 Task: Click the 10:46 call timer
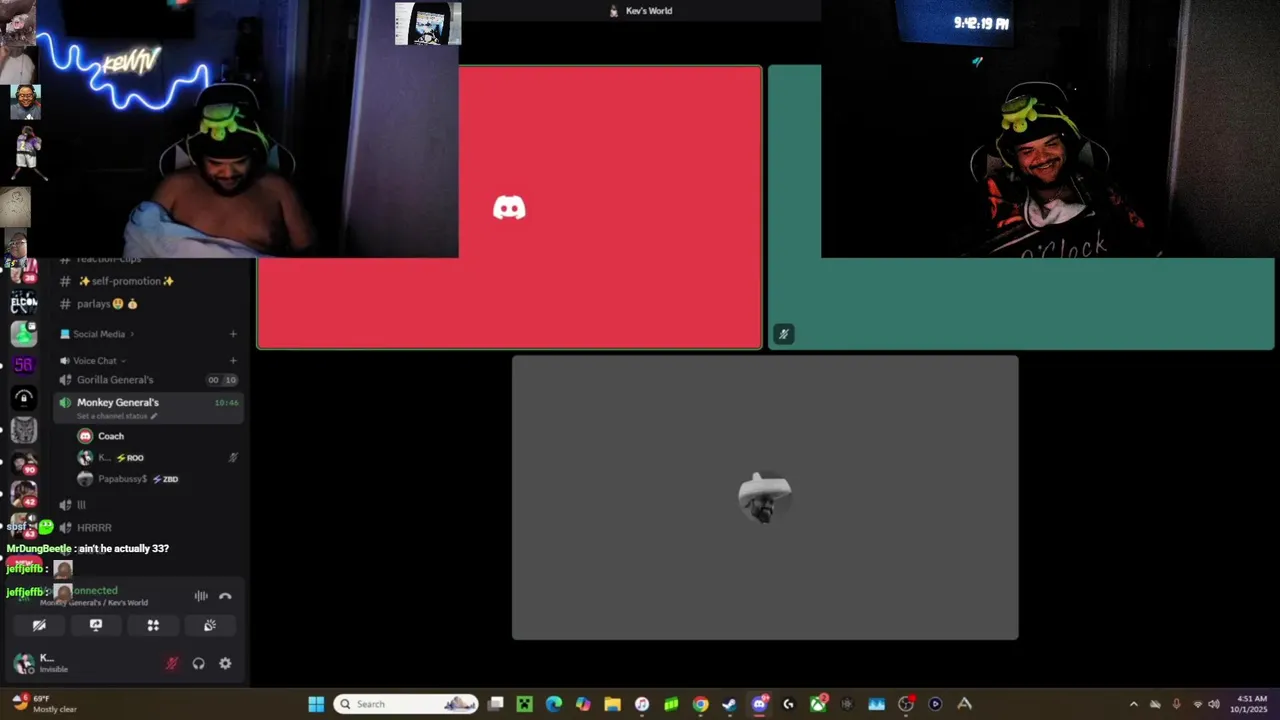click(x=226, y=402)
